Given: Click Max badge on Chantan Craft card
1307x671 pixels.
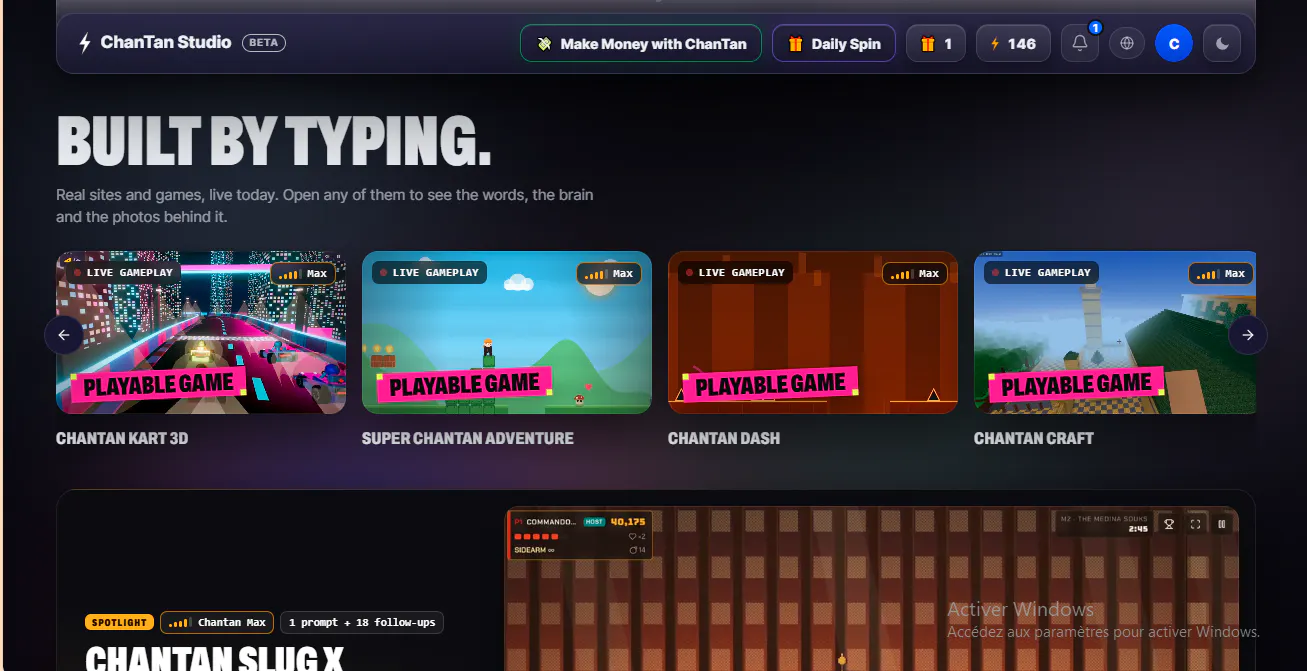Looking at the screenshot, I should tap(1221, 273).
